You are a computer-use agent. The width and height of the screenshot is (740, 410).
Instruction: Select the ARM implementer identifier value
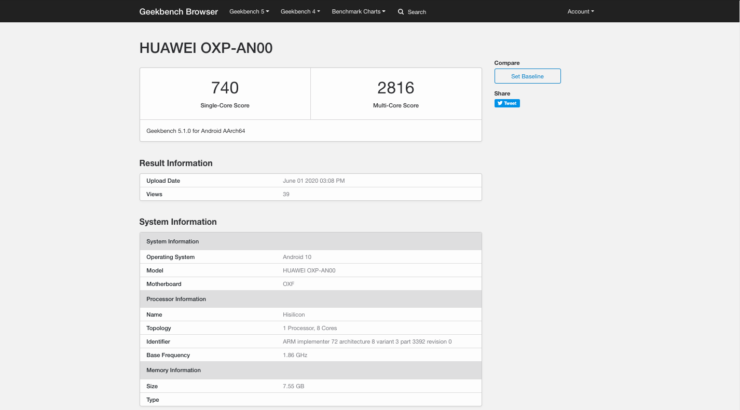367,342
